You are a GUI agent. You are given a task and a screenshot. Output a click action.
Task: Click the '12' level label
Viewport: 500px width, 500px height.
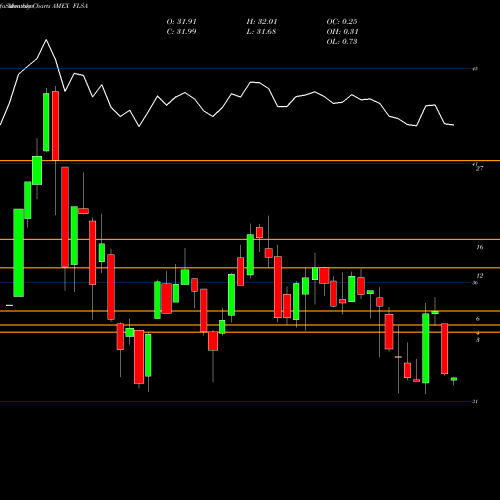click(x=480, y=276)
